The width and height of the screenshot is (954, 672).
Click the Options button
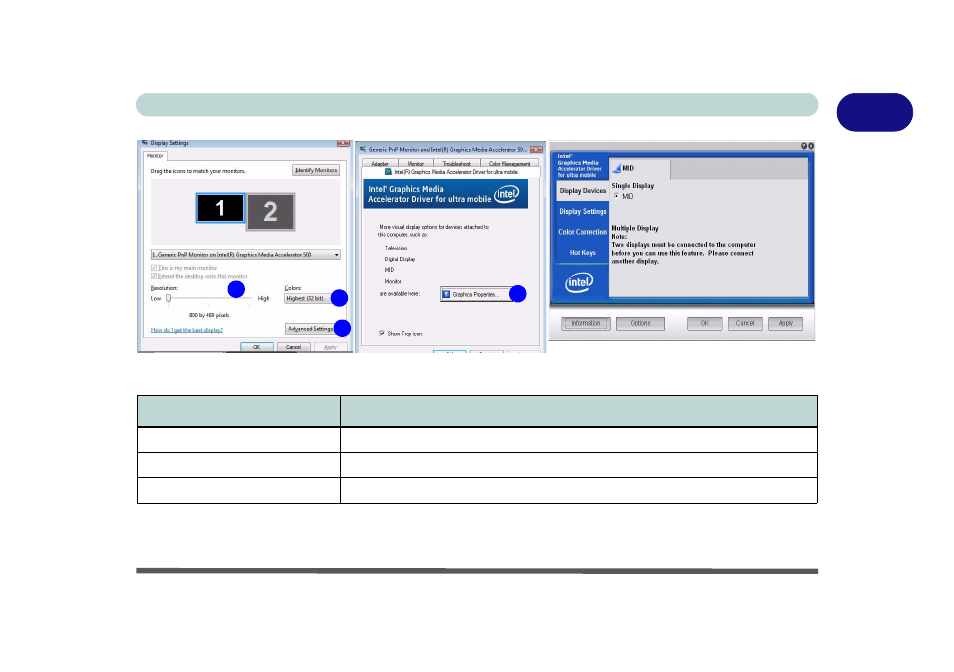(x=640, y=324)
